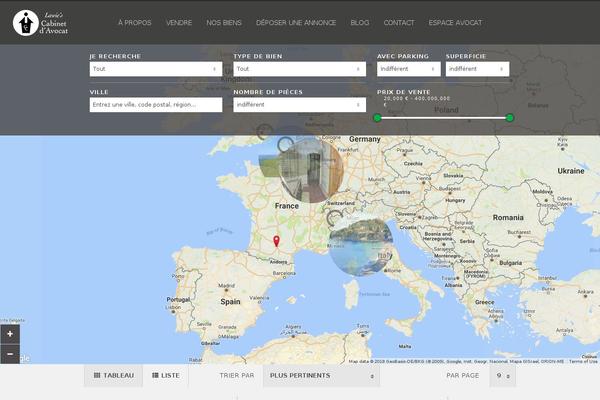Open the CONTACT page
This screenshot has height=400, width=600.
[x=399, y=23]
